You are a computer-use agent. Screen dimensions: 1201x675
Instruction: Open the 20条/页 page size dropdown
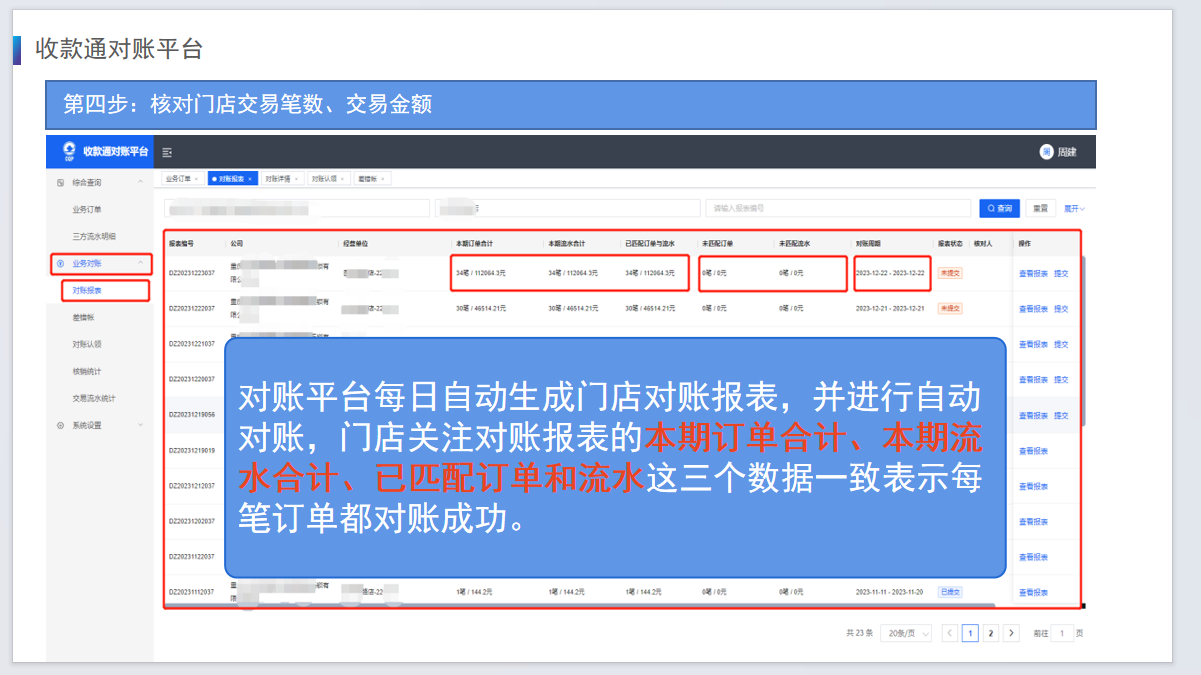pyautogui.click(x=906, y=633)
